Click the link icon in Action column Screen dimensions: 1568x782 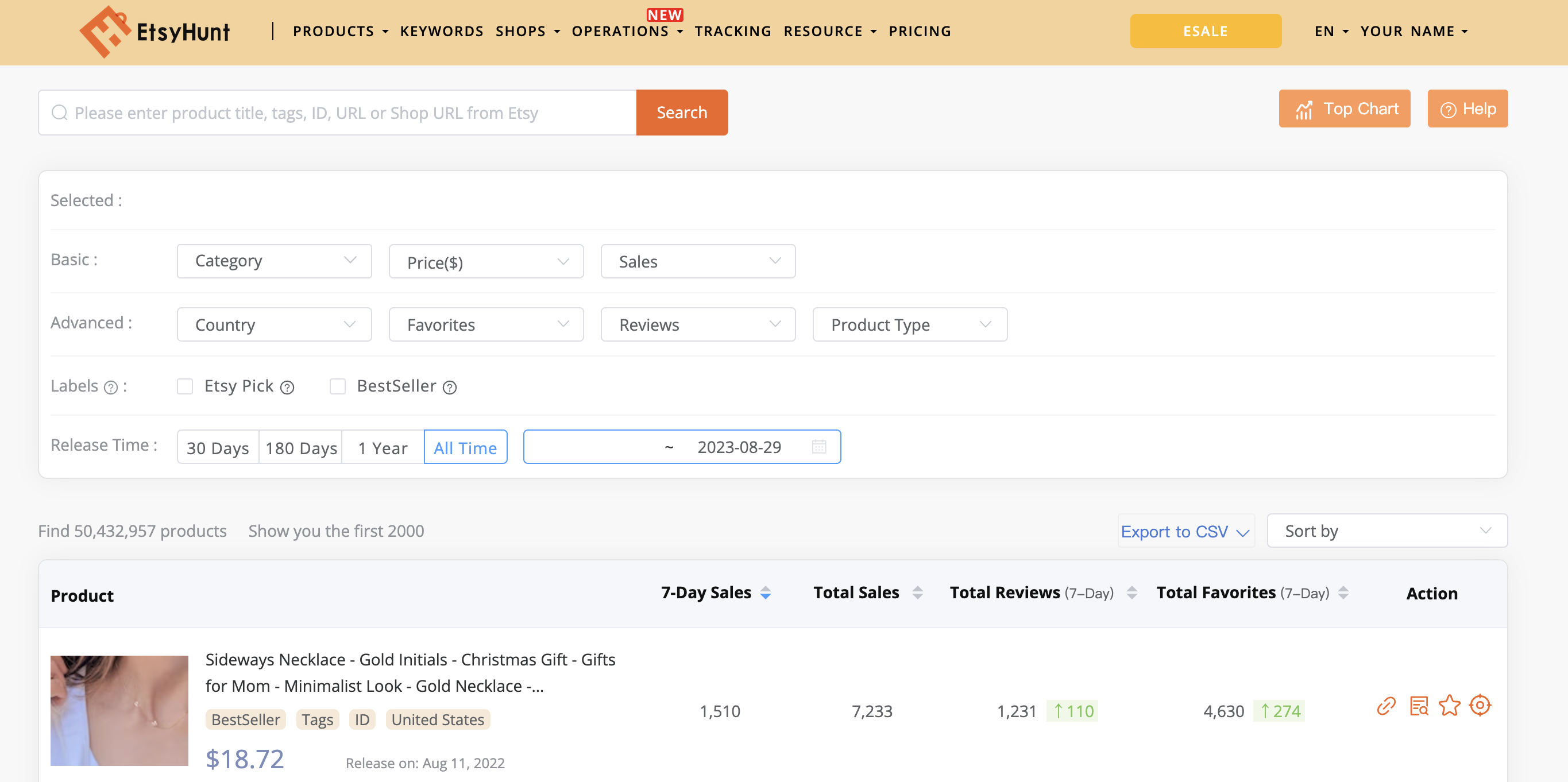point(1386,706)
